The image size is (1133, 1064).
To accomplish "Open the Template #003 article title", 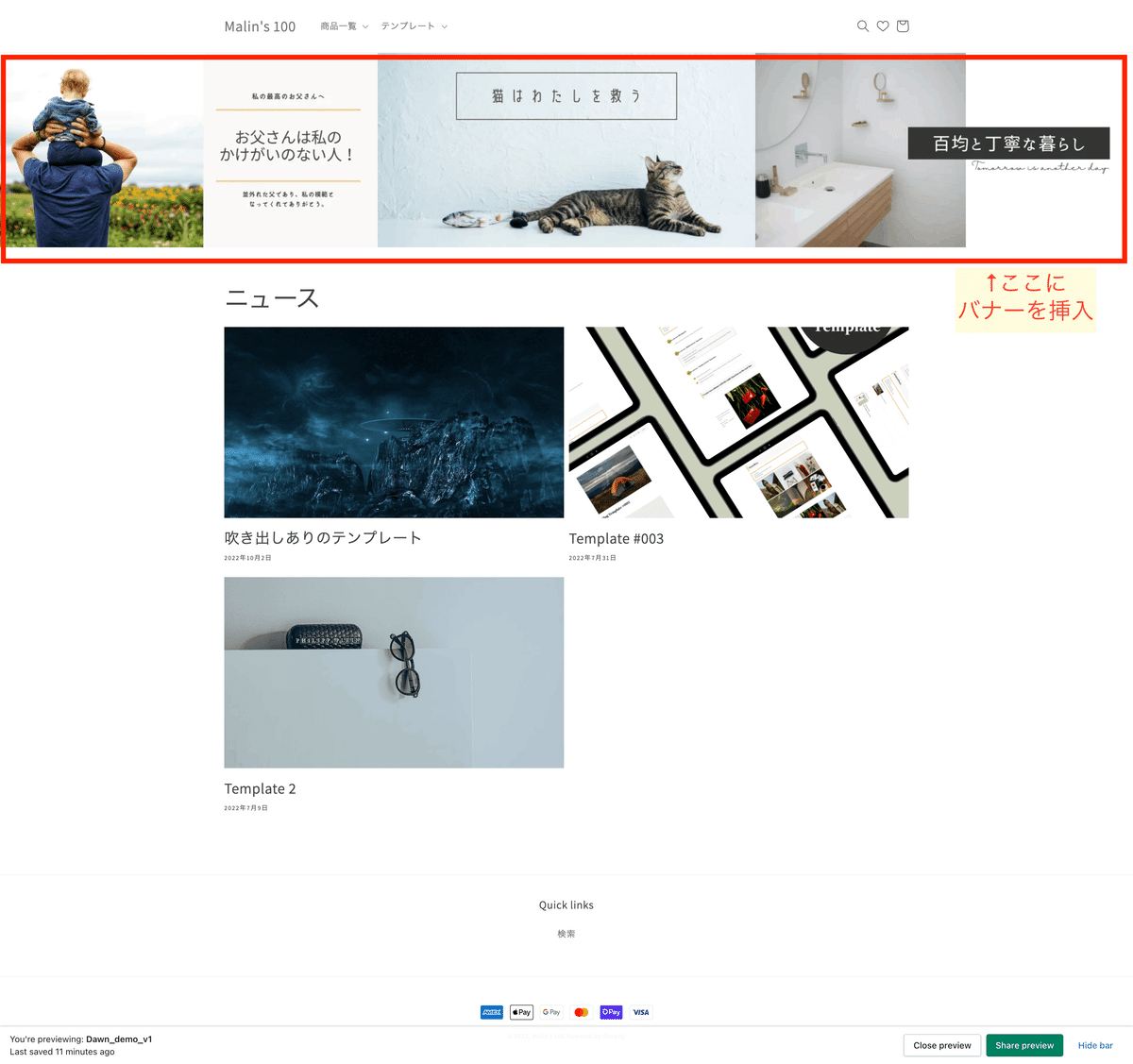I will point(616,539).
